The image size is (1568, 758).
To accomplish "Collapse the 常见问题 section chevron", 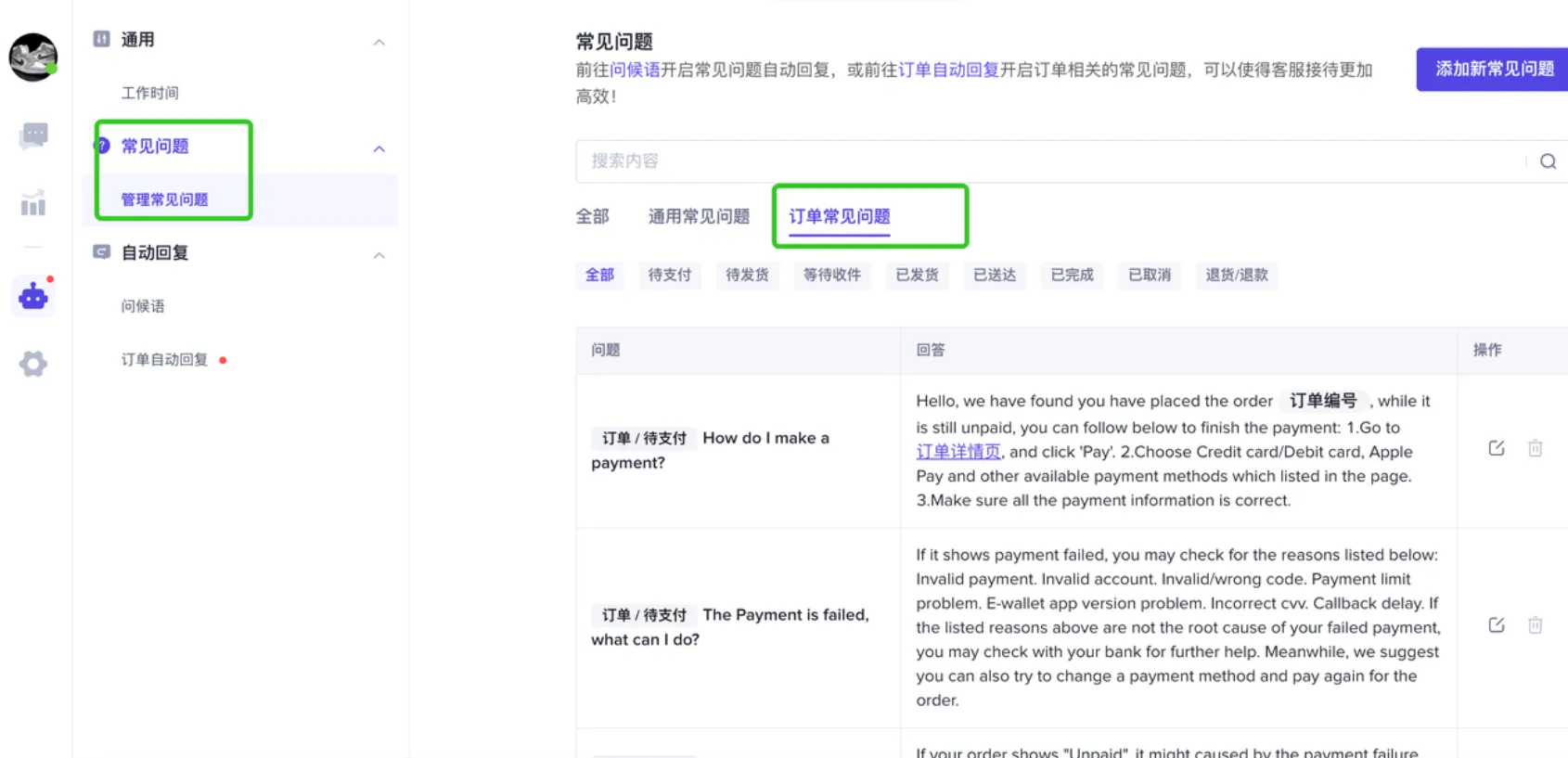I will (379, 148).
